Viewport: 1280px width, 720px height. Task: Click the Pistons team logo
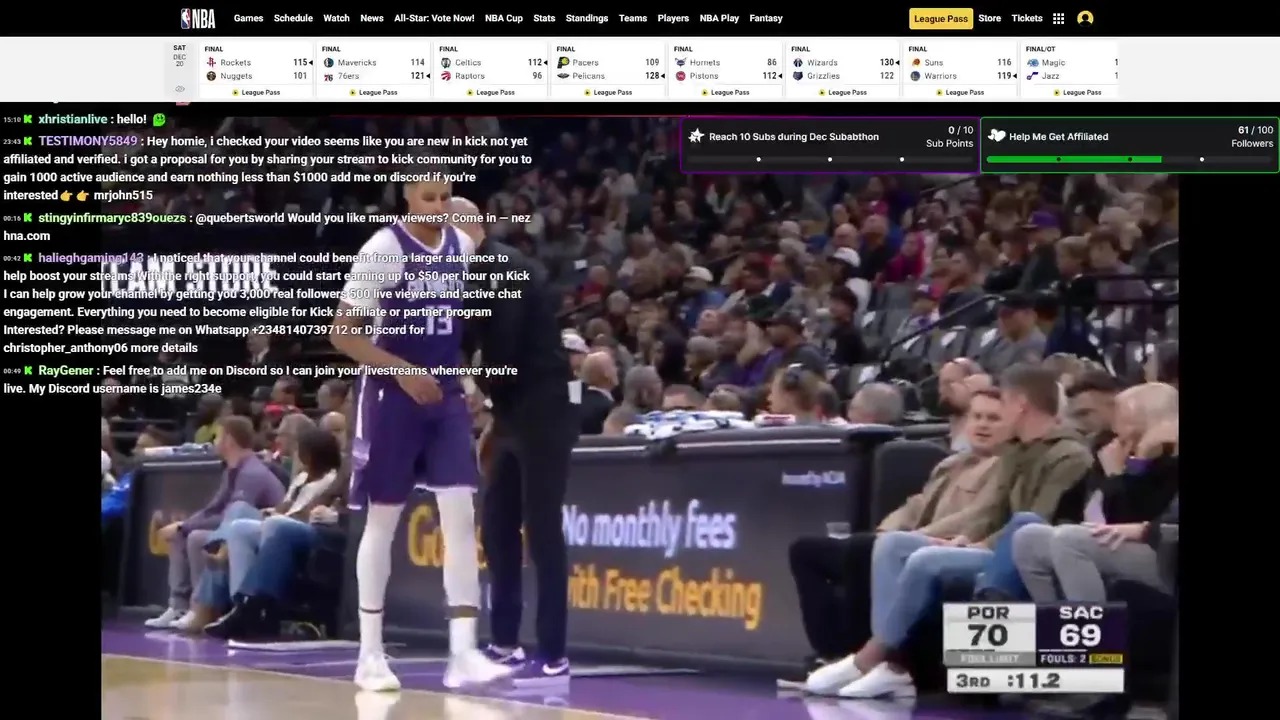681,76
